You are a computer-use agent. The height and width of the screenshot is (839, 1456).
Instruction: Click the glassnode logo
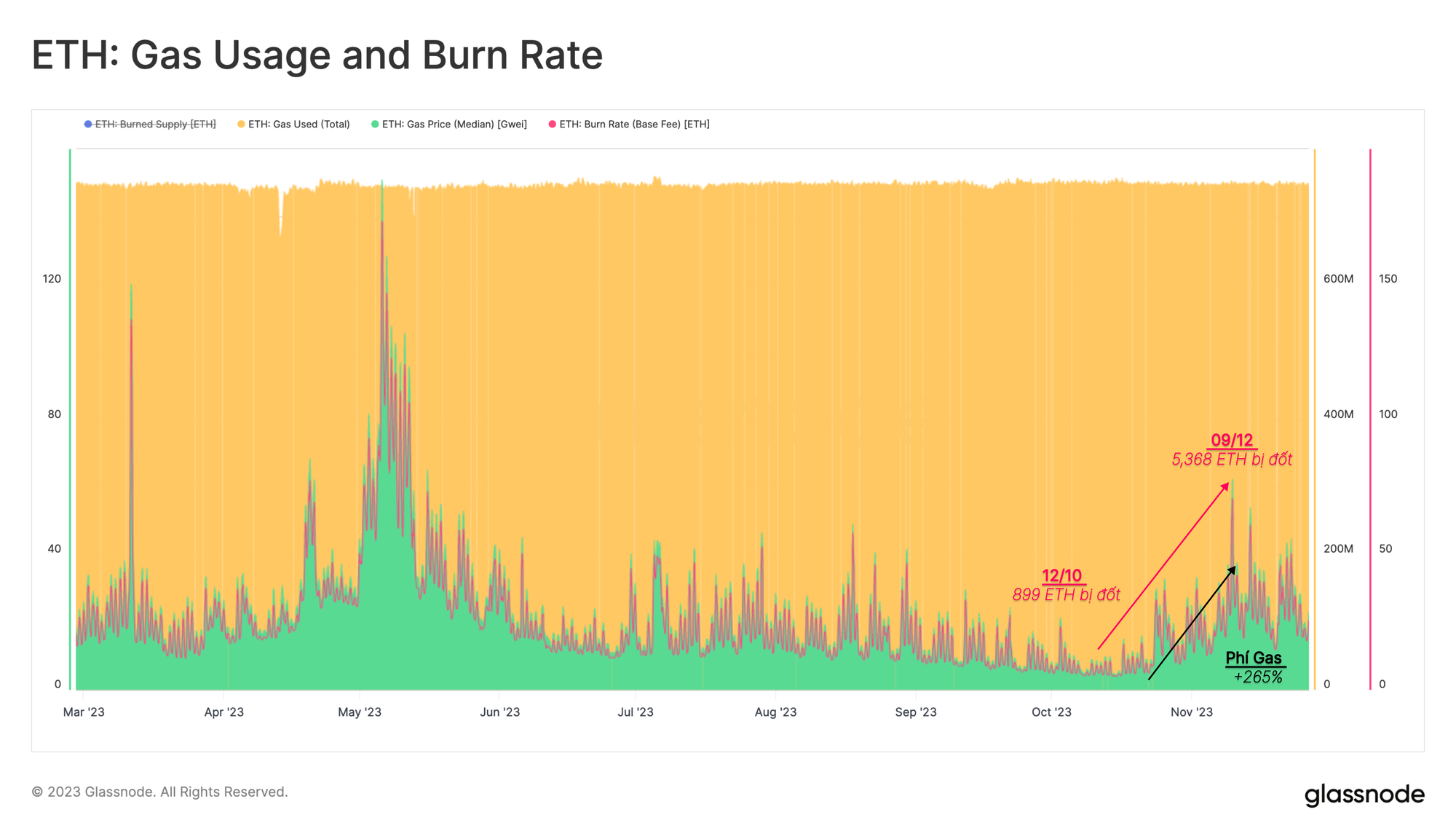click(1364, 795)
